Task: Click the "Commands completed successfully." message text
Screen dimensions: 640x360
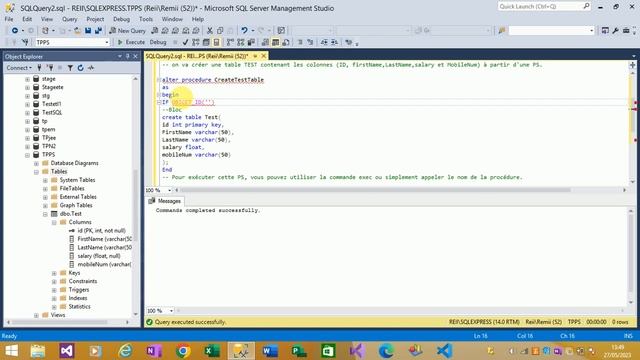Action: pyautogui.click(x=208, y=211)
